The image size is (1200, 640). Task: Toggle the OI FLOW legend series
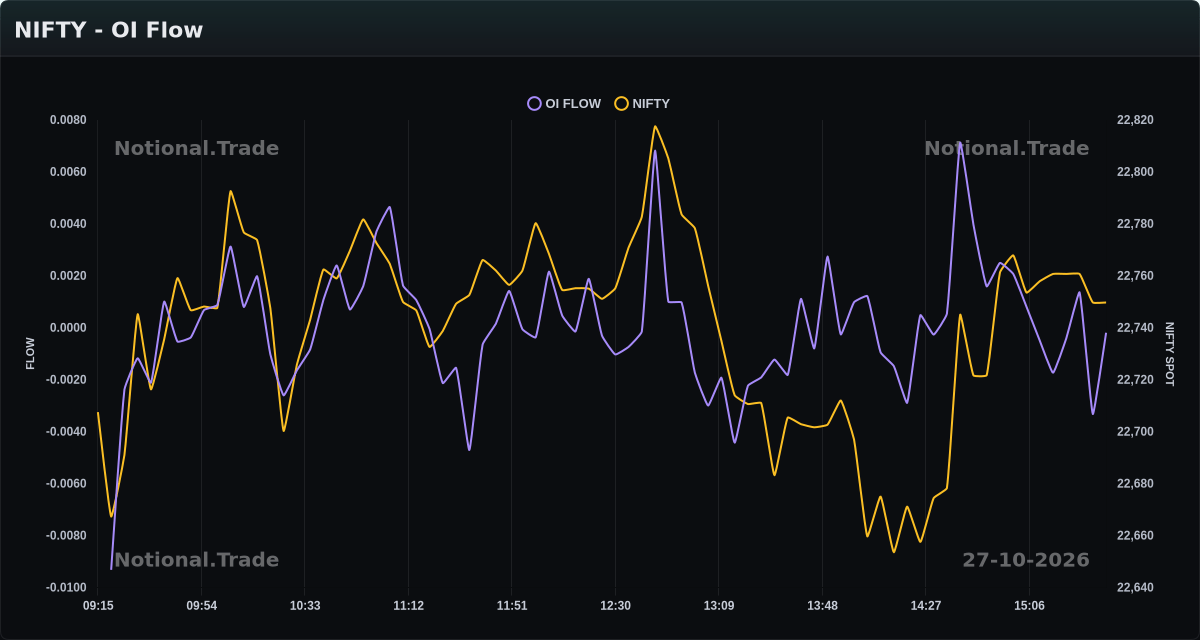565,104
